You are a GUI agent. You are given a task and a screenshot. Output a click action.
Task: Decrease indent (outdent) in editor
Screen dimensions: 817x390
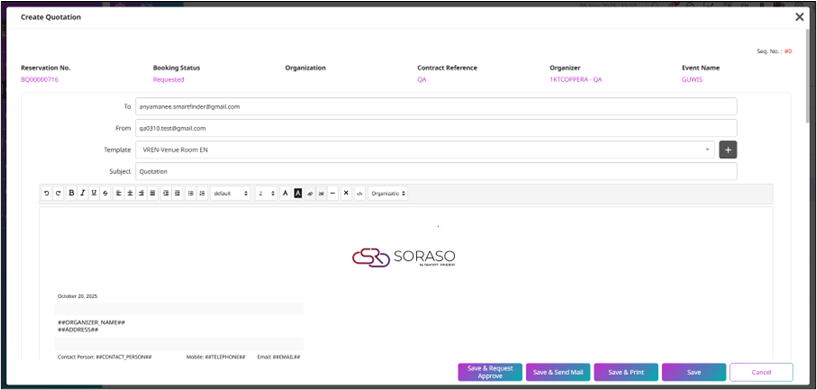166,193
